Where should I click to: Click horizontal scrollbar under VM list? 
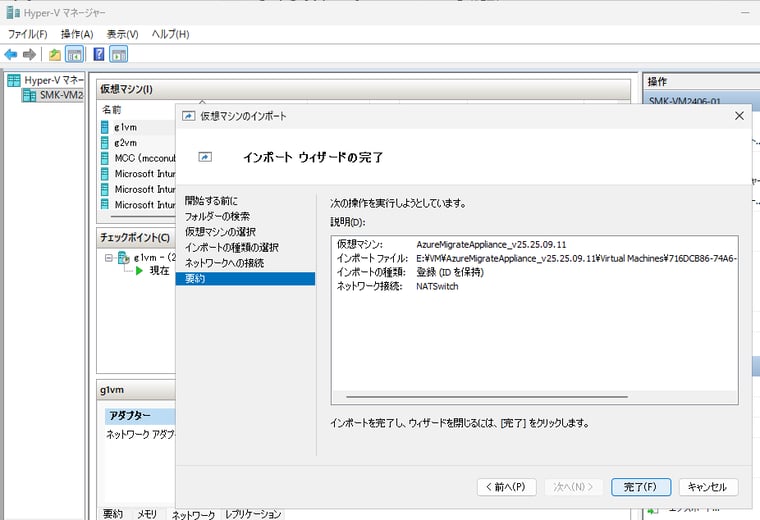[143, 216]
